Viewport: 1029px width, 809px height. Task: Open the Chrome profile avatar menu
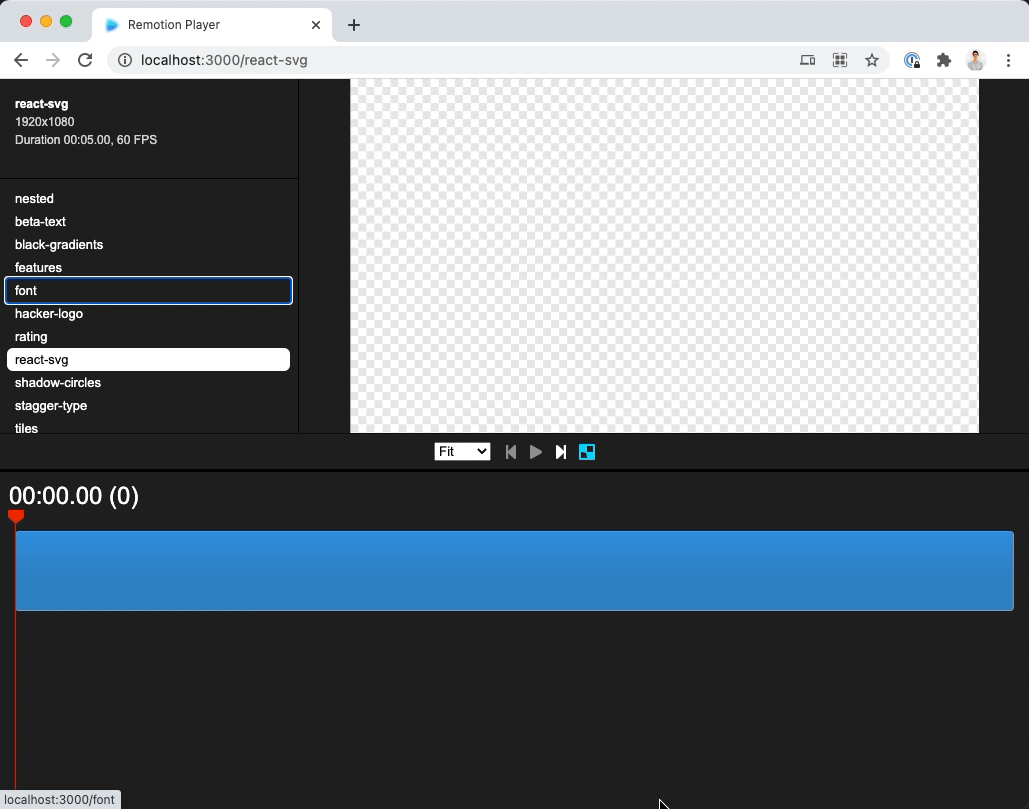[975, 60]
